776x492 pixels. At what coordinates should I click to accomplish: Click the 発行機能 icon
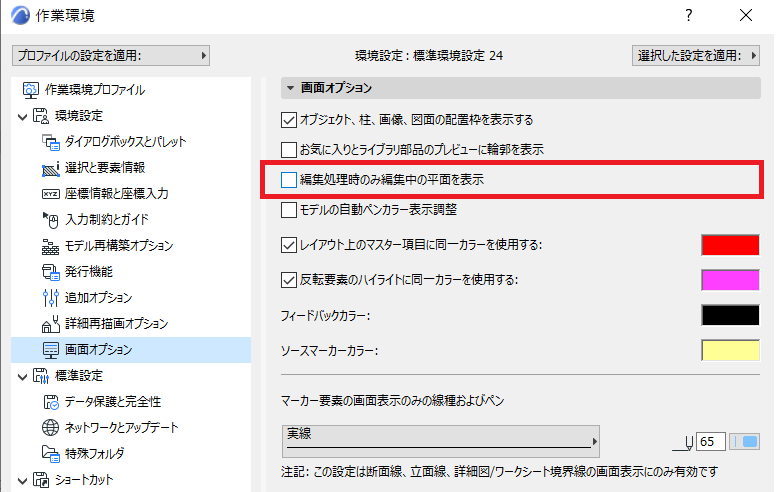50,272
